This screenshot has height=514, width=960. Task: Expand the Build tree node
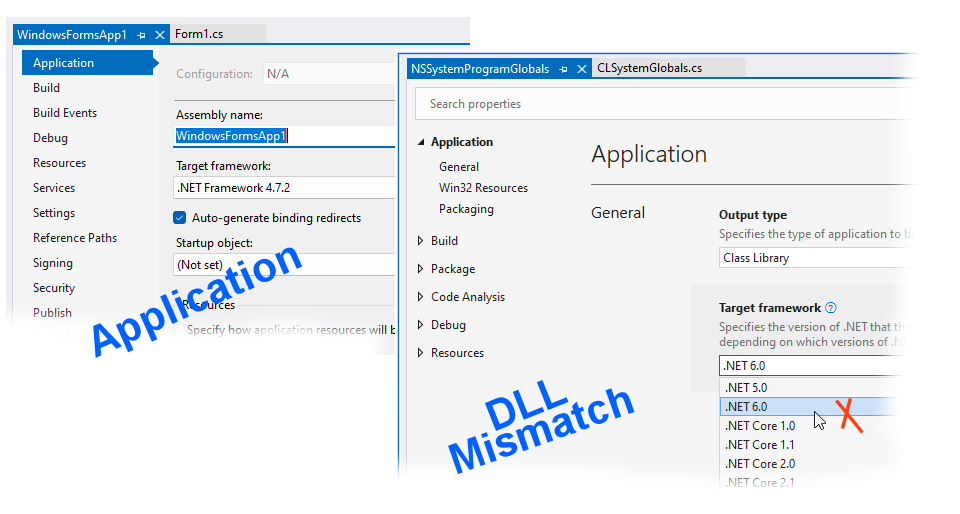[421, 241]
